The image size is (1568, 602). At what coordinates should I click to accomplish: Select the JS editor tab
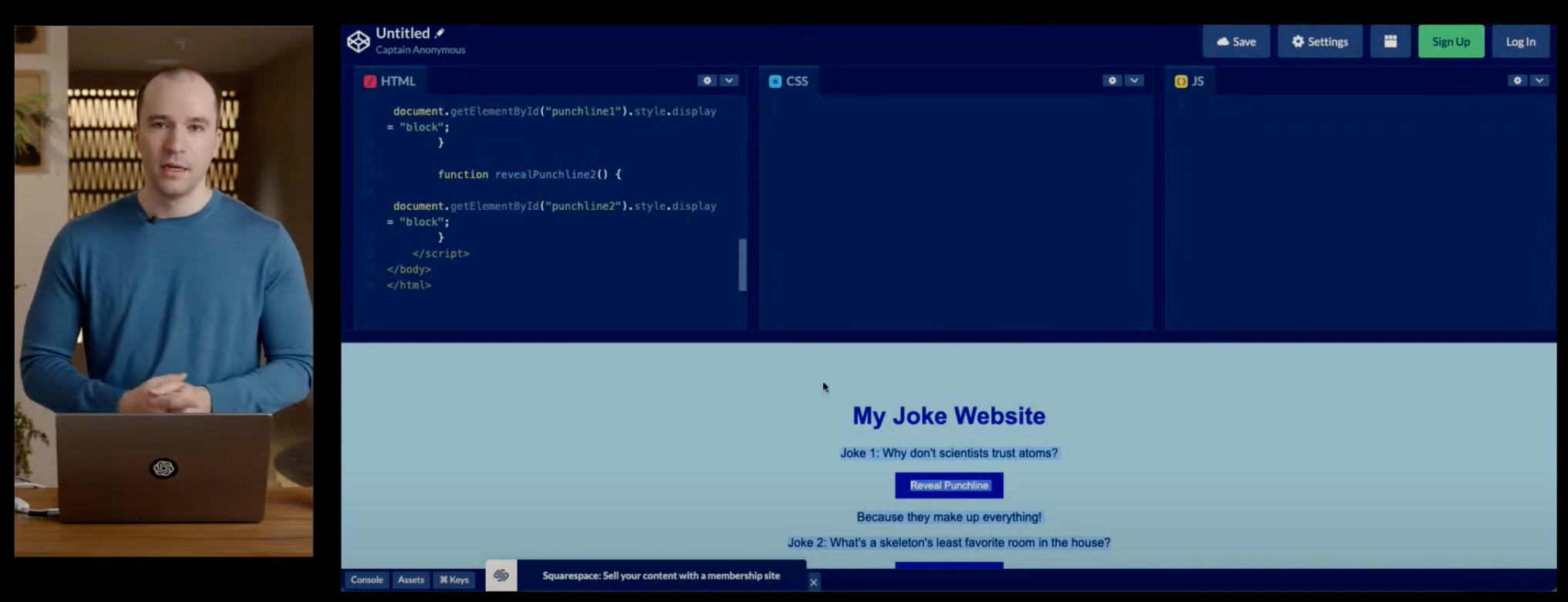point(1189,81)
